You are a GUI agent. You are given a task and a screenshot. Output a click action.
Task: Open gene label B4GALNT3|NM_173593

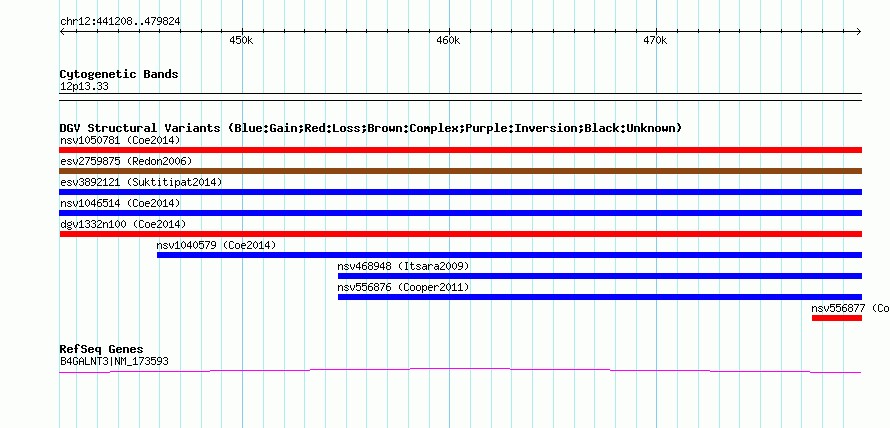click(114, 361)
